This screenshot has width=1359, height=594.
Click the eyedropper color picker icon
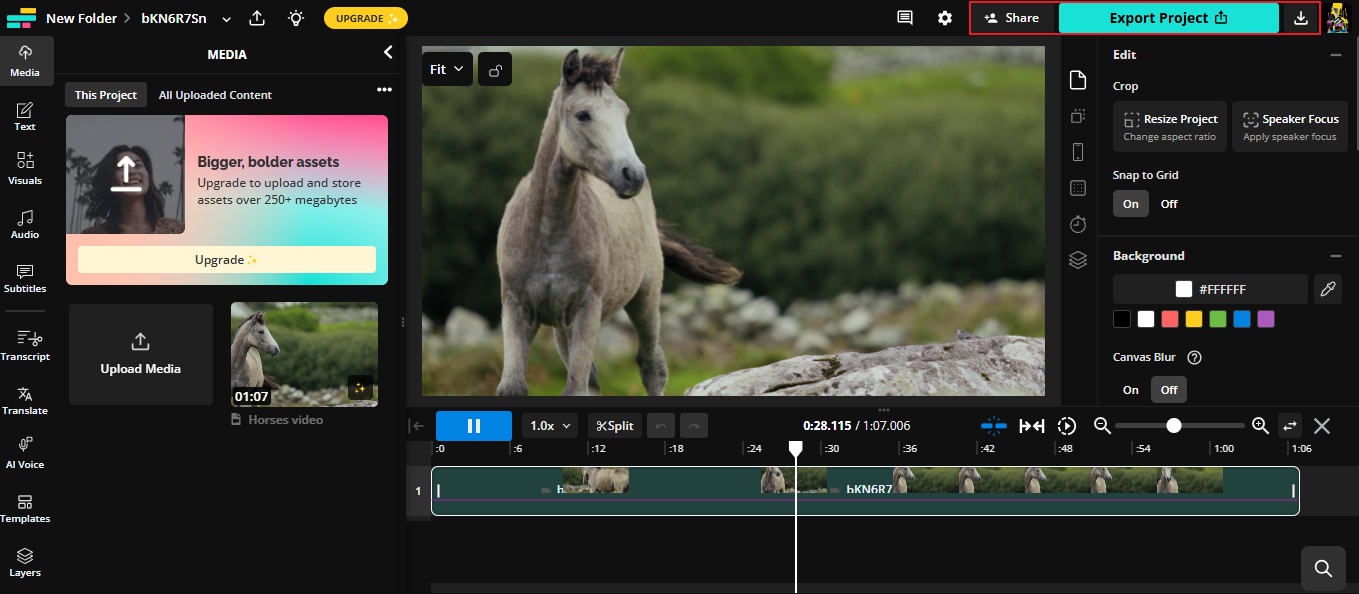[x=1327, y=289]
